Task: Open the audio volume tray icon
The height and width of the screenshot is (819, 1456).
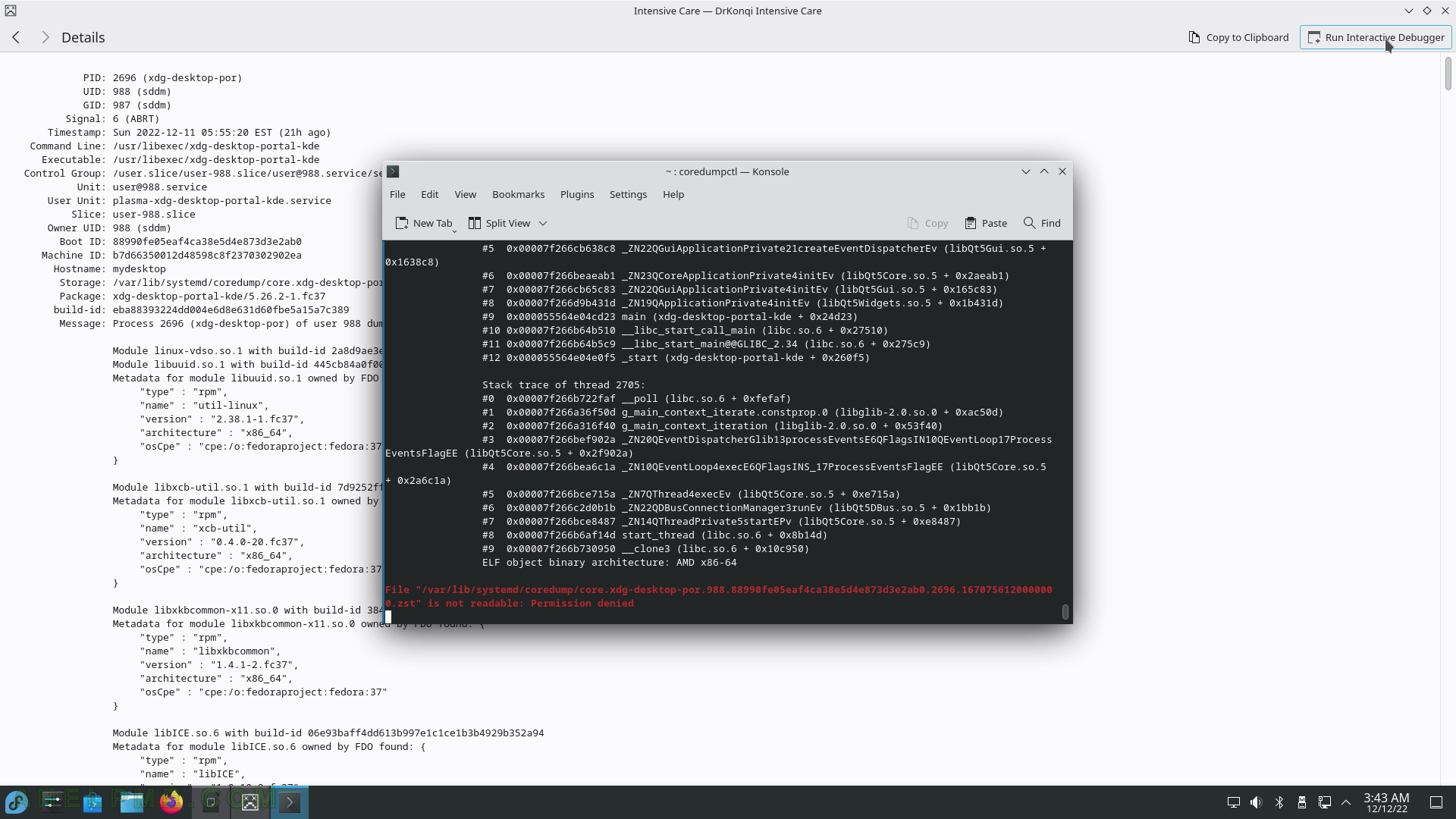Action: [1257, 802]
